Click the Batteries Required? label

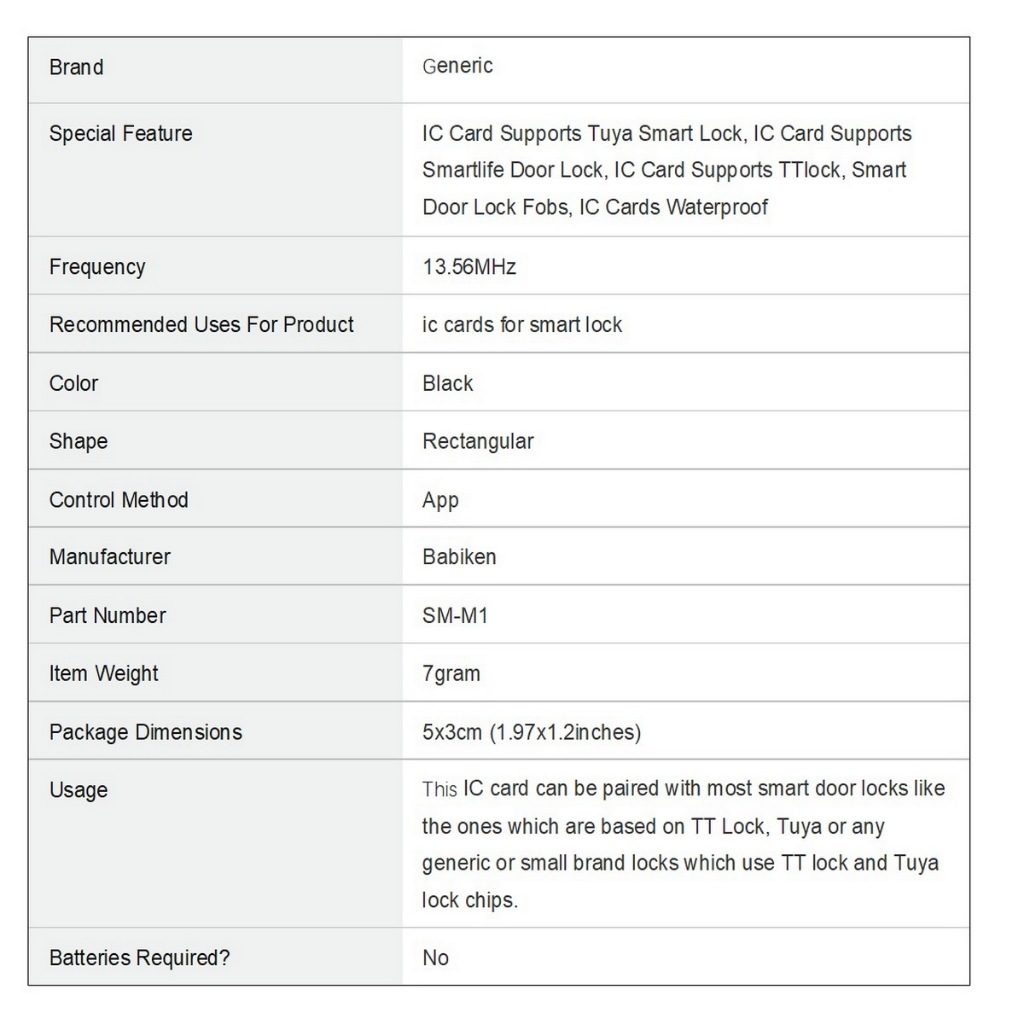point(139,958)
